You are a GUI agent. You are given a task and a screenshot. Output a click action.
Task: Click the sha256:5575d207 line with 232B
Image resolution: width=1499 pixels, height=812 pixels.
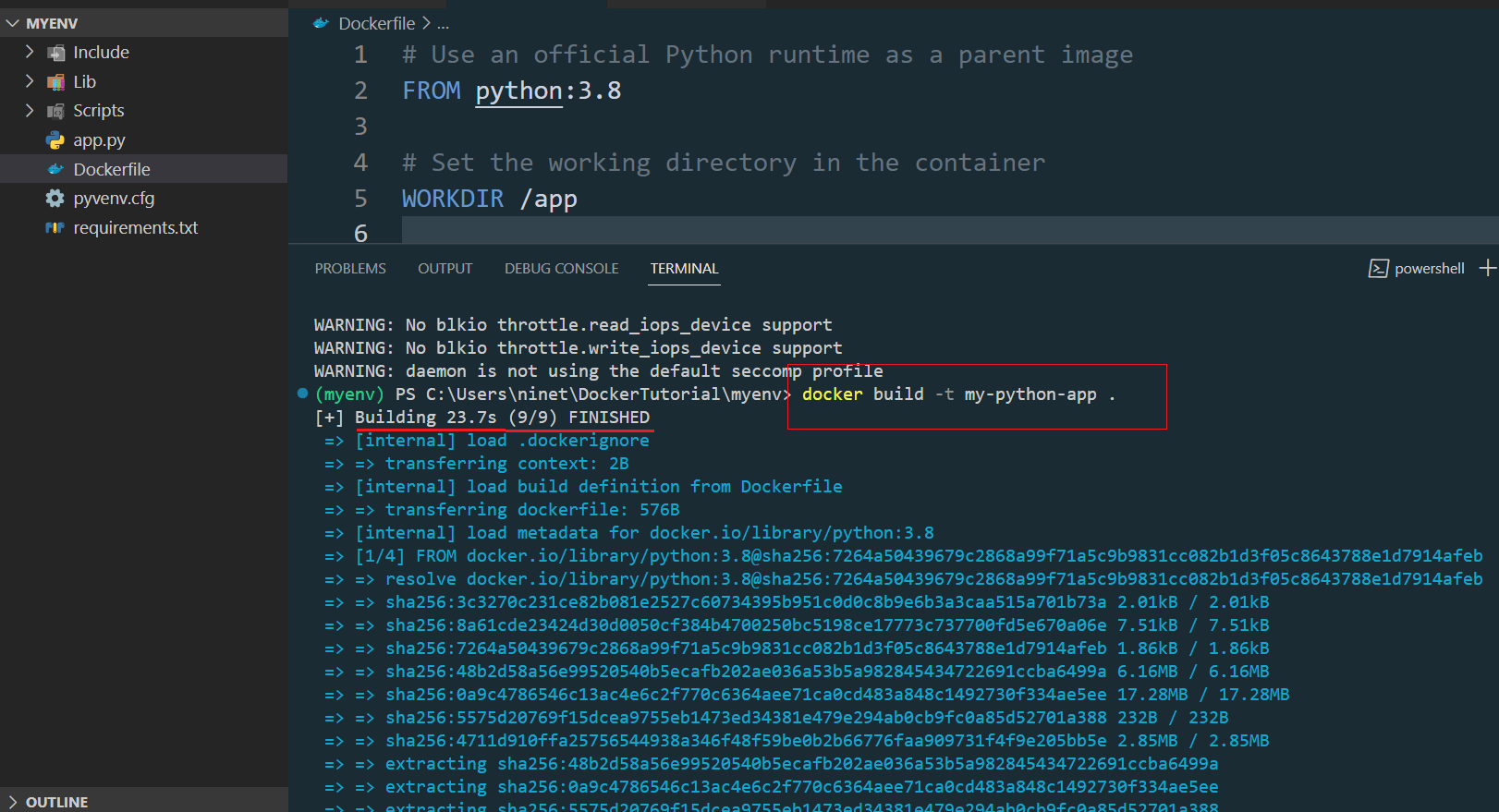(776, 718)
